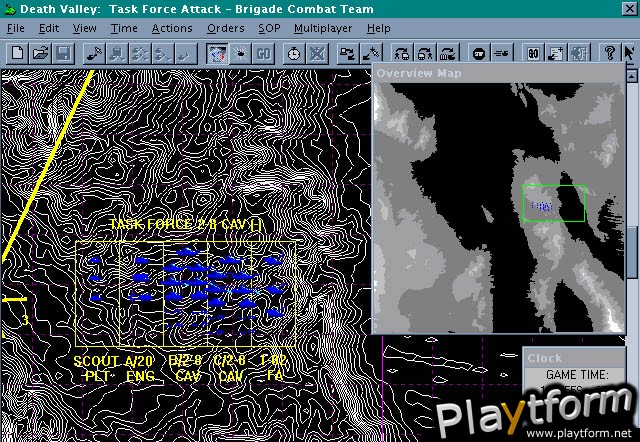Click the stopwatch timer icon
Screen dimensions: 640x442
[293, 53]
